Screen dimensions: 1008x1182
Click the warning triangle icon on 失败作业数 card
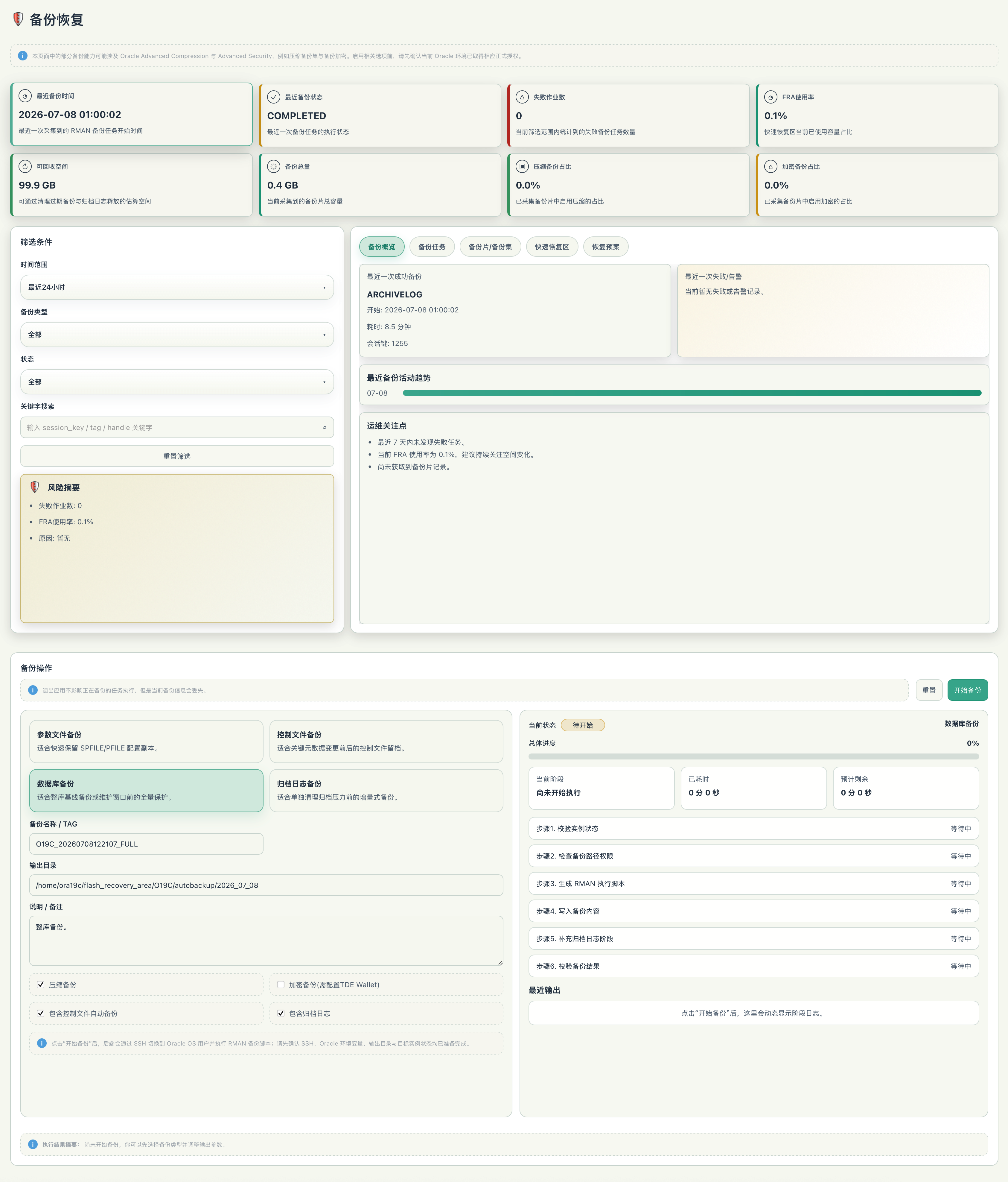click(522, 97)
